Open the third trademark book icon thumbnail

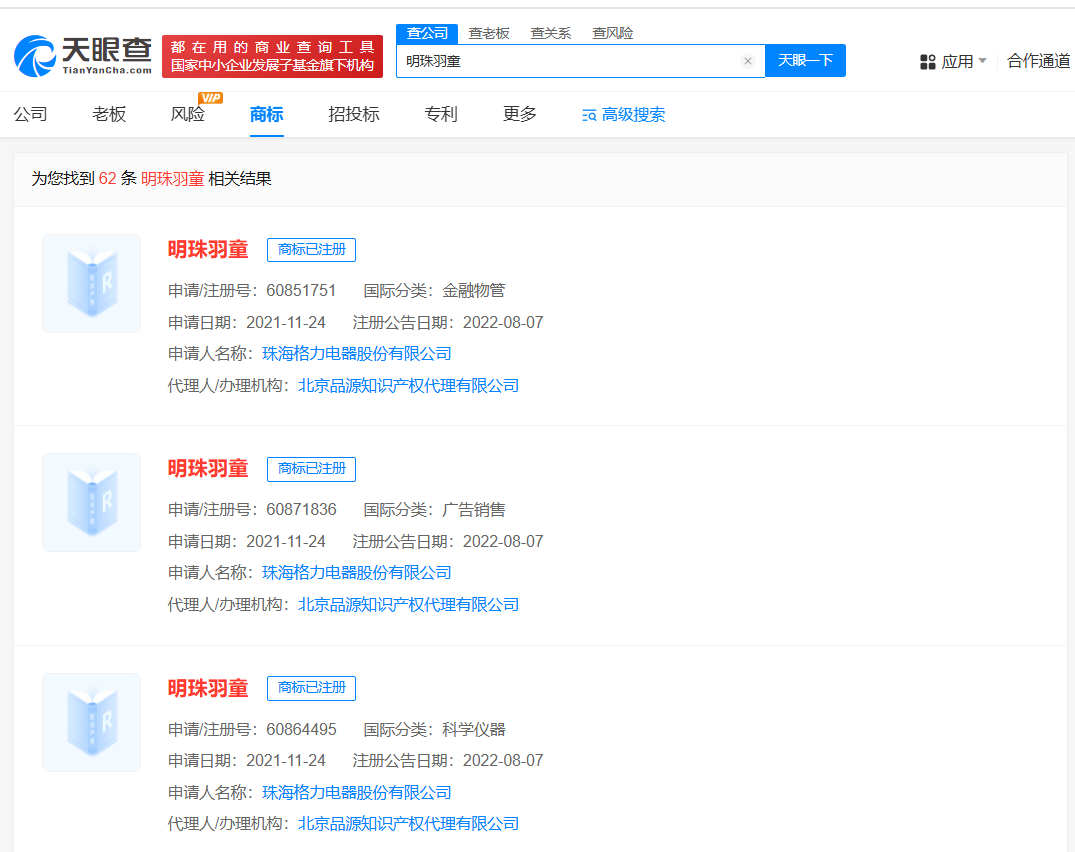(91, 722)
